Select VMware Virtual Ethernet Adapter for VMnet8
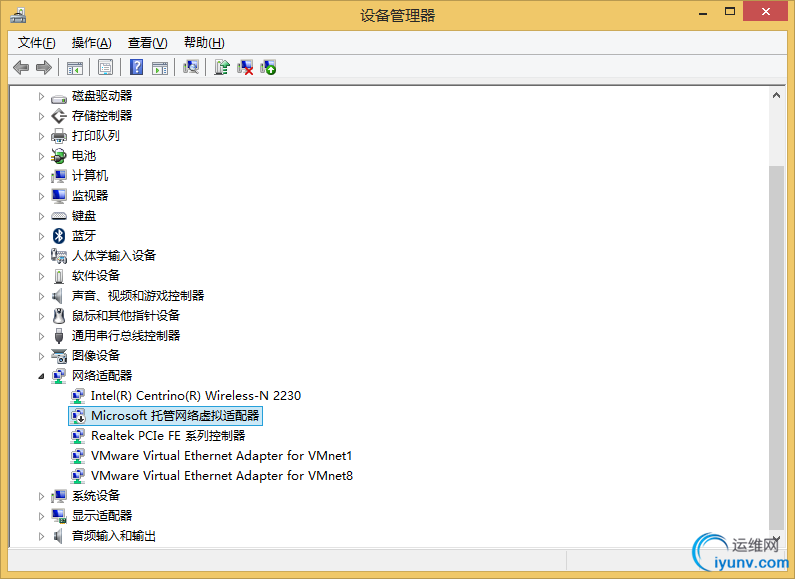This screenshot has width=795, height=579. point(222,476)
